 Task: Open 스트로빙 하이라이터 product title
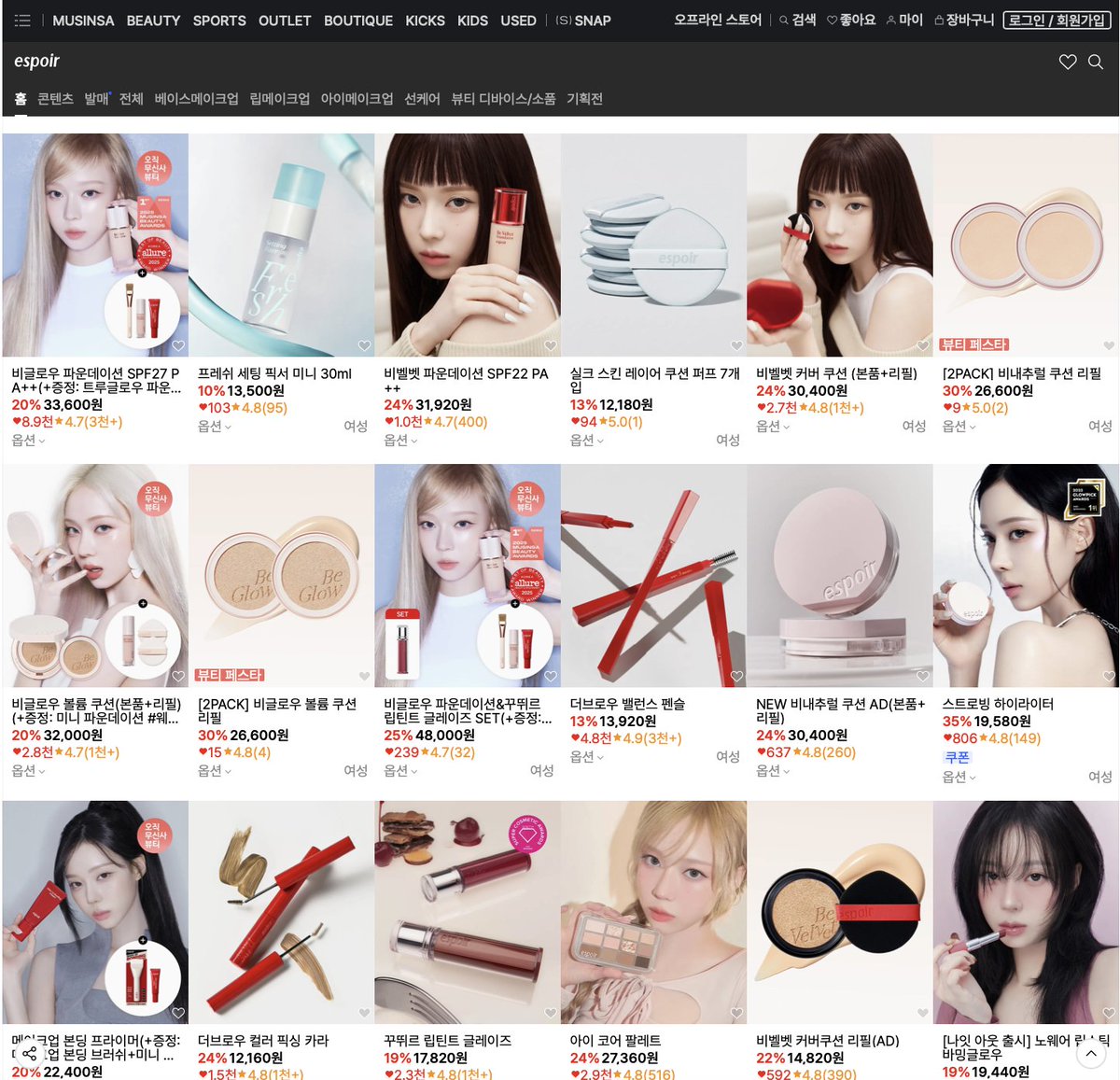tap(998, 704)
